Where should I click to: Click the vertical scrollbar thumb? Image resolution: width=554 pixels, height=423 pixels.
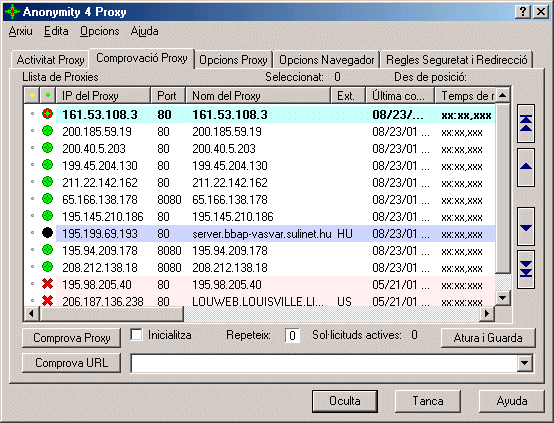click(502, 188)
